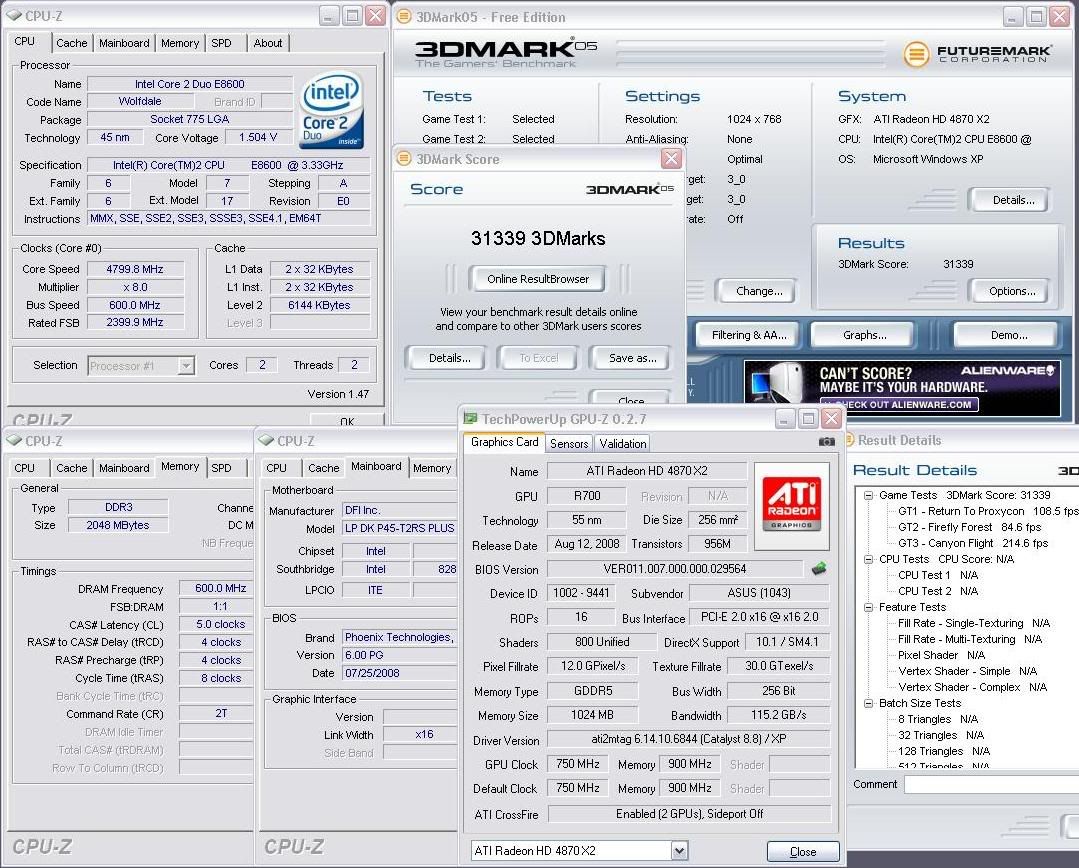Click the BIOS save chip icon in GPU-Z

[x=819, y=569]
